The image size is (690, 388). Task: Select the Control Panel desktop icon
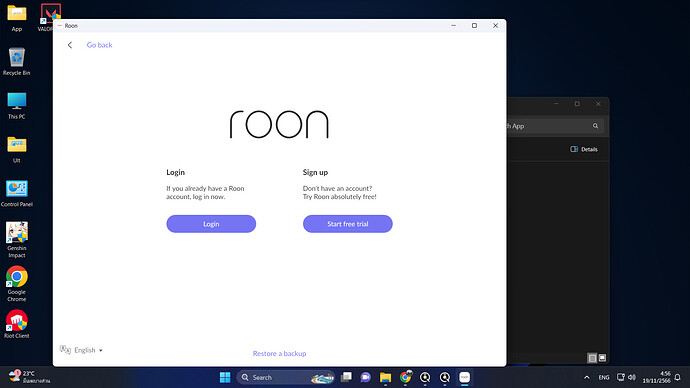tap(17, 194)
